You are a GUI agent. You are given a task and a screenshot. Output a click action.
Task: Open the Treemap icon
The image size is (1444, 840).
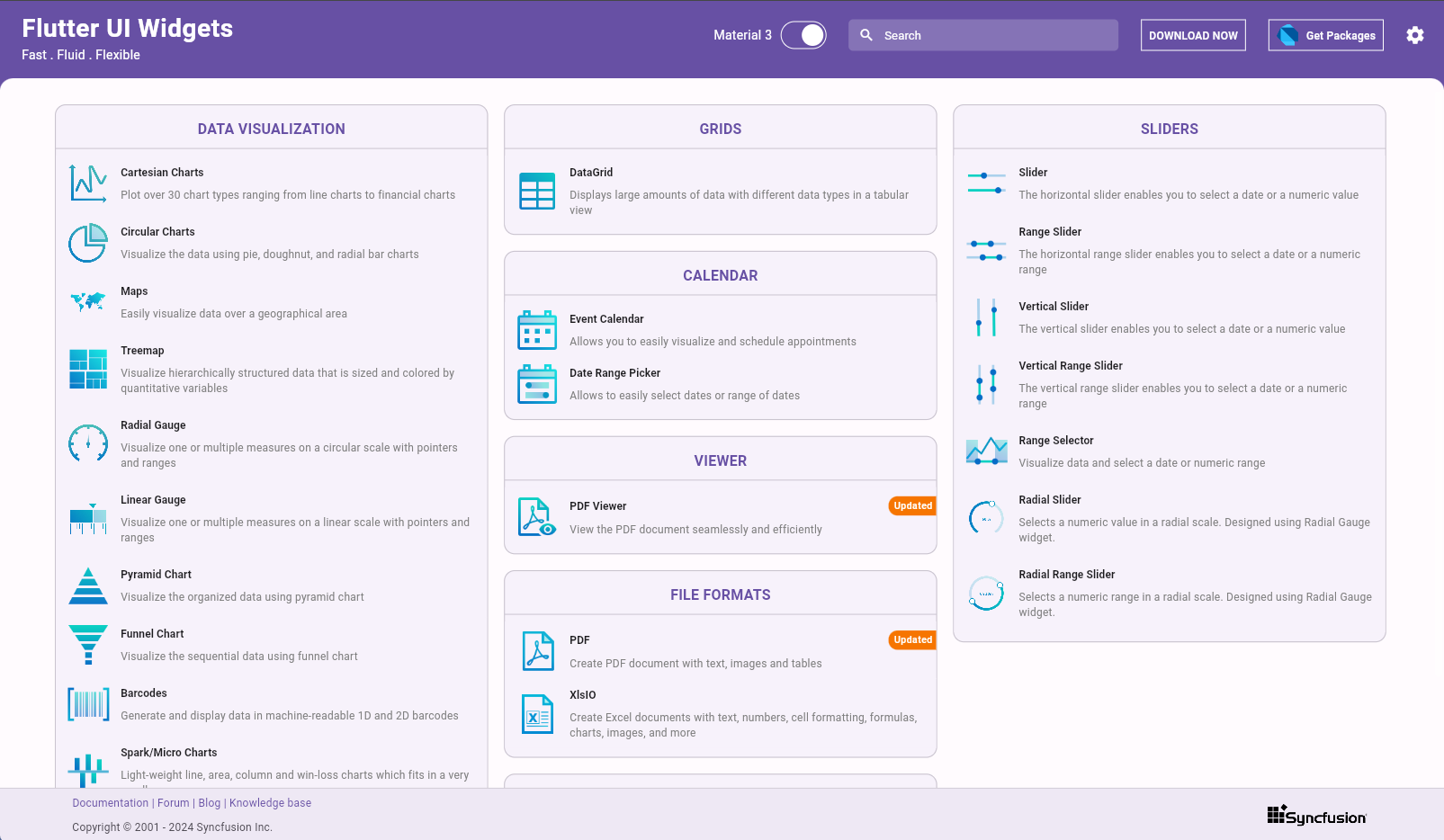tap(88, 369)
